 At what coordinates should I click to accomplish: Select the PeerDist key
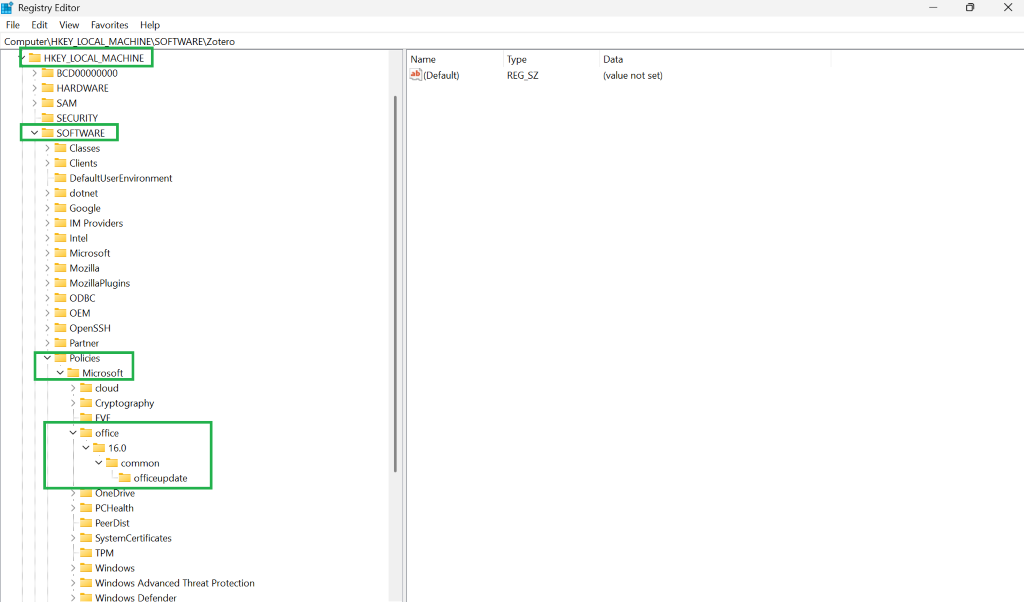(112, 523)
